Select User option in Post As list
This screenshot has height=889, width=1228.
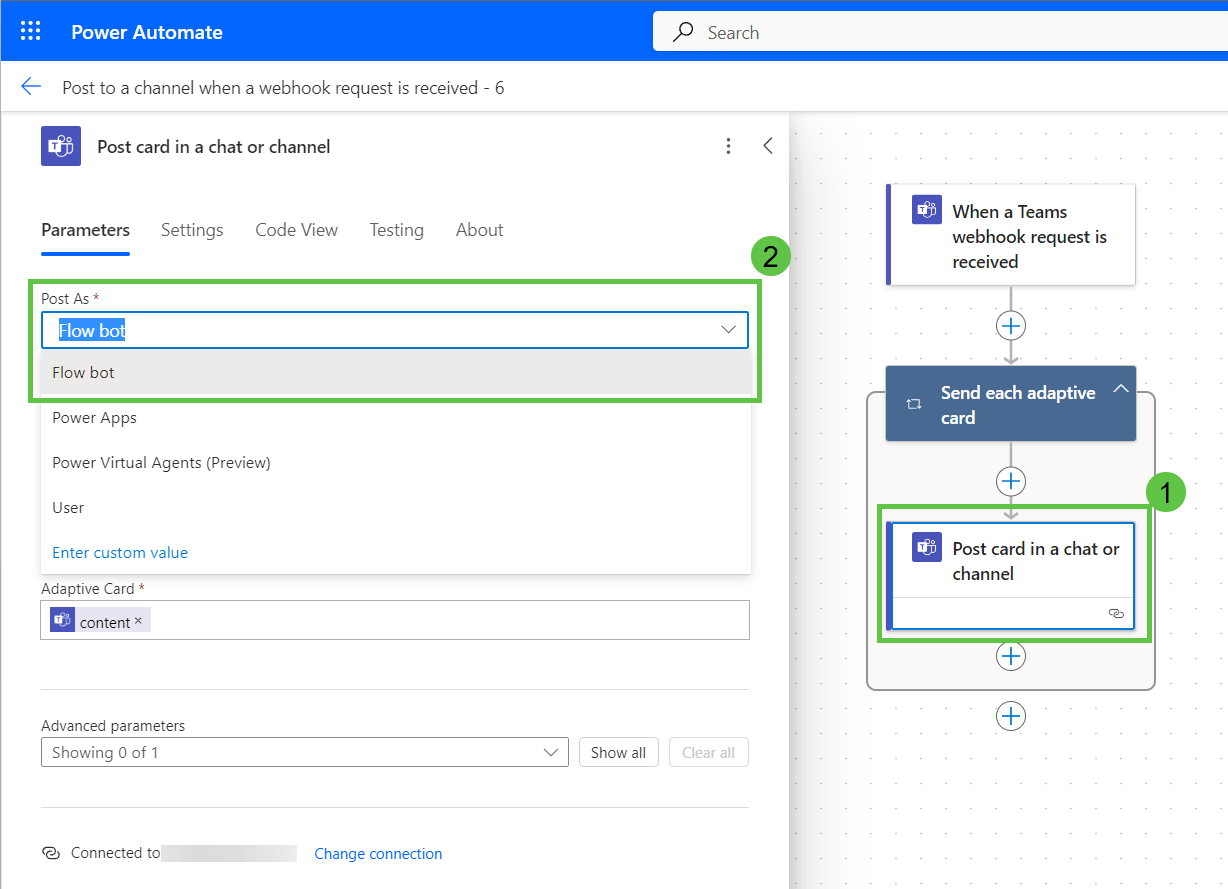click(396, 507)
